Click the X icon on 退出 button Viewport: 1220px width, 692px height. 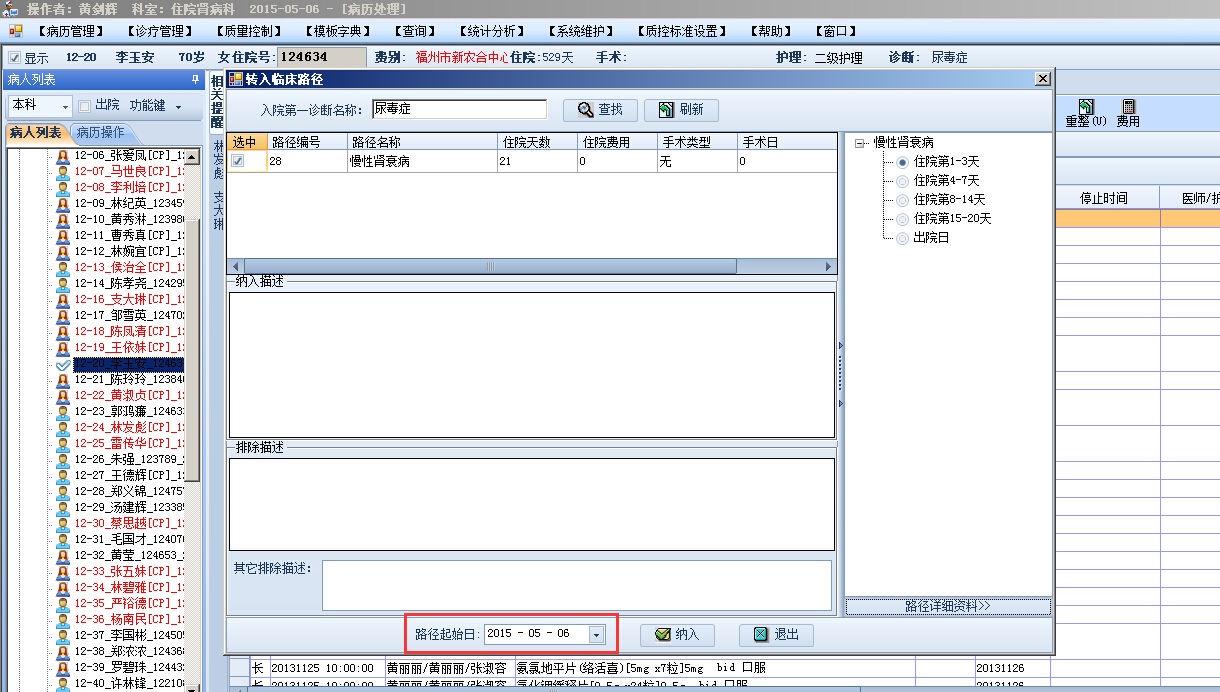coord(760,634)
